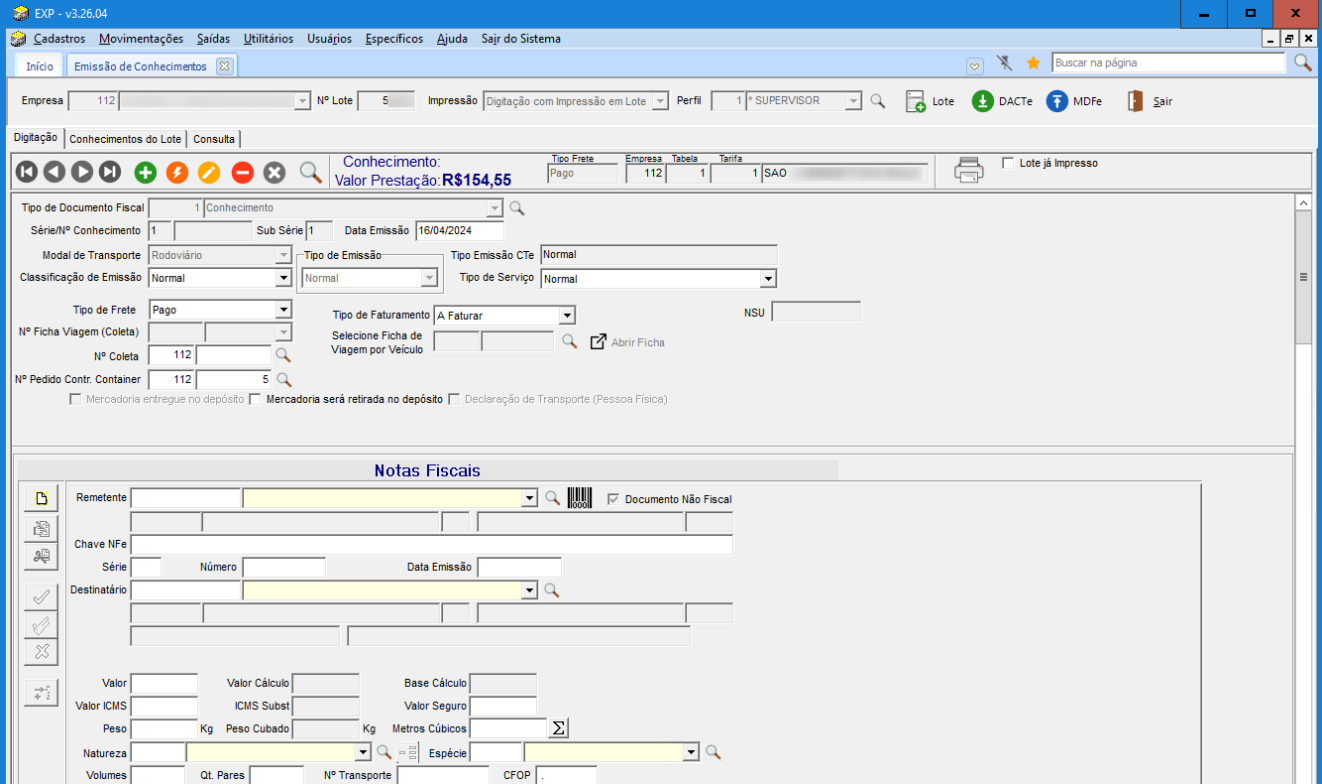Screen dimensions: 1322x784
Task: Click the DACTe button
Action: pos(1002,101)
